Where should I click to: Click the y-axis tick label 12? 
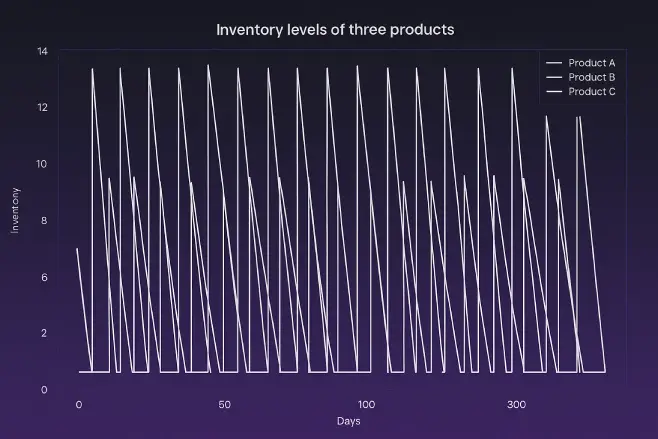pos(42,107)
